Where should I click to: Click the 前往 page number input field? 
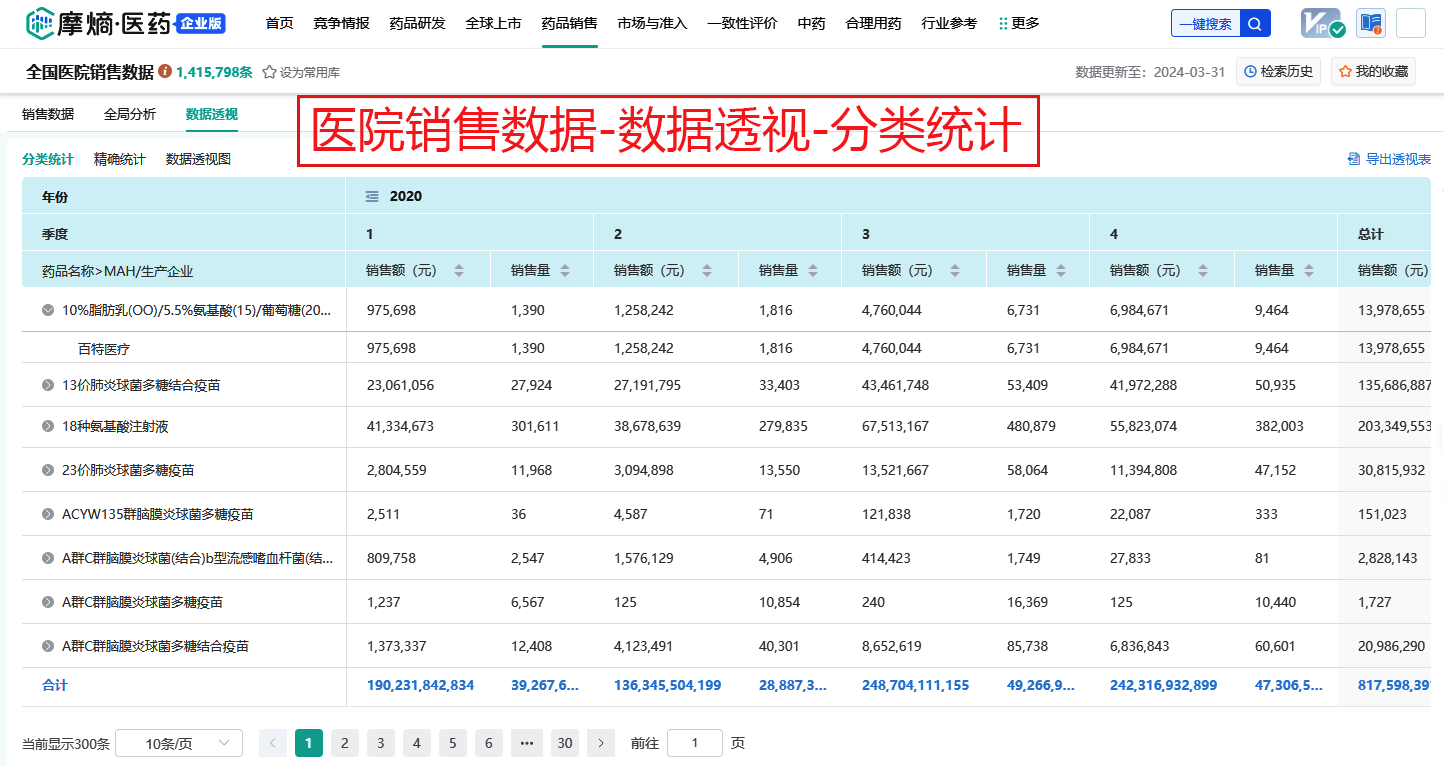[x=695, y=743]
